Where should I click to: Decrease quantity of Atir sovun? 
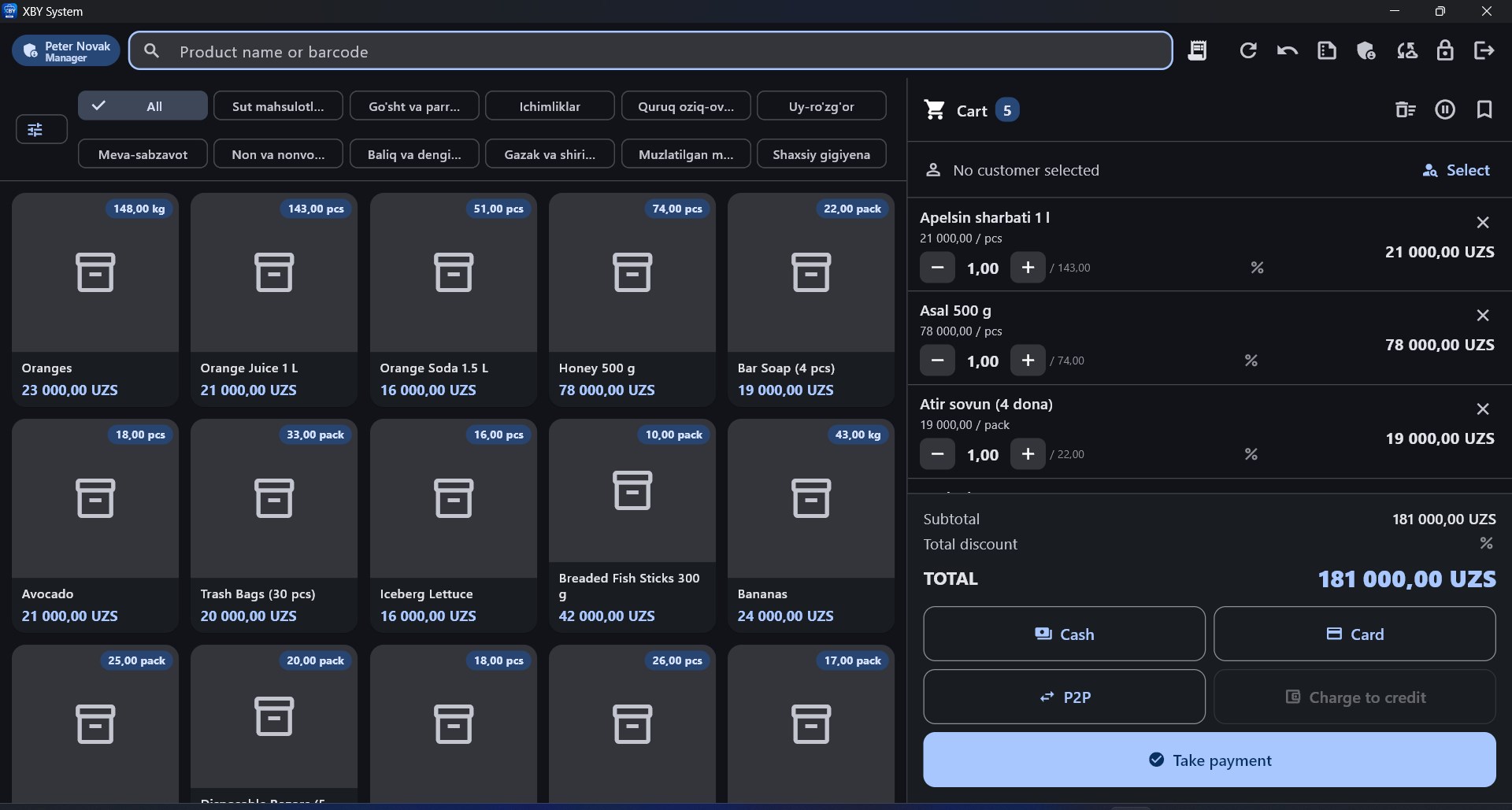pos(937,454)
